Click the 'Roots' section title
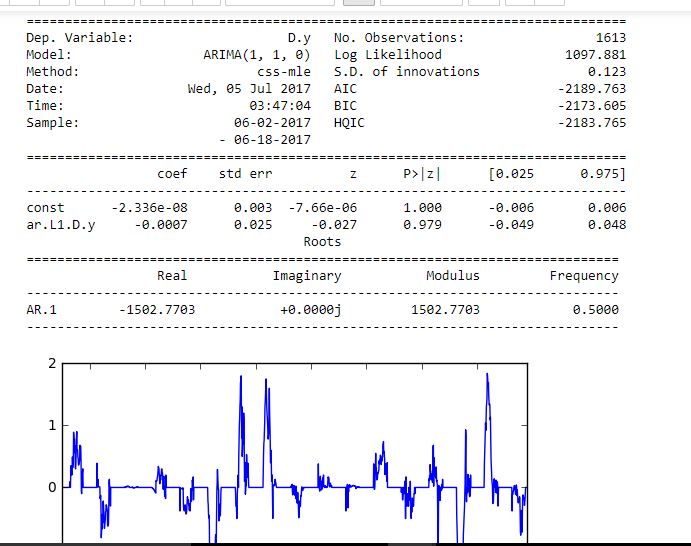 (x=322, y=241)
